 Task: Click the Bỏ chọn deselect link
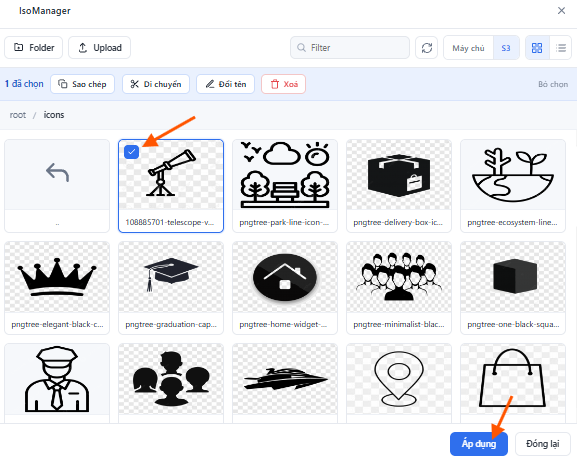[x=553, y=84]
